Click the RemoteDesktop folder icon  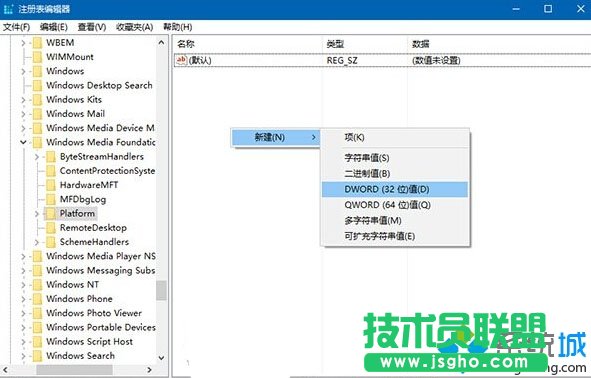[x=51, y=228]
